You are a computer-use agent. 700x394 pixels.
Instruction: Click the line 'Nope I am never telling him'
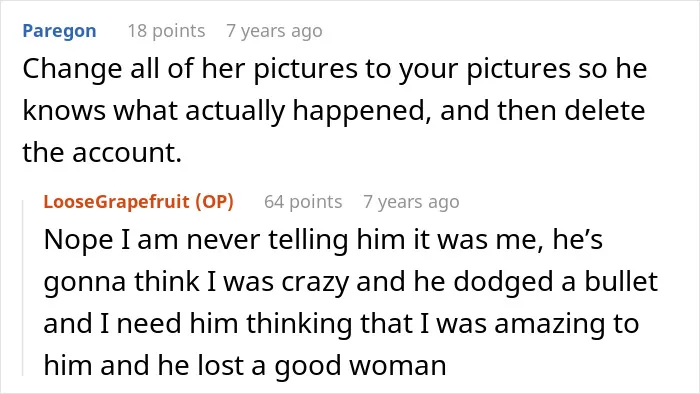pyautogui.click(x=323, y=240)
